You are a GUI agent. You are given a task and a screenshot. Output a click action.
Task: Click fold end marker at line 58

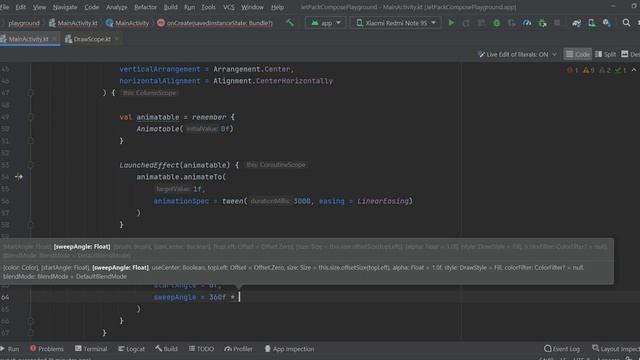tap(30, 225)
